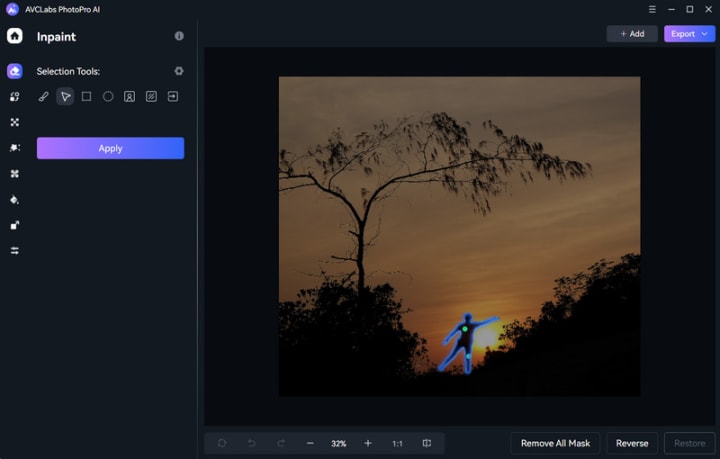Select the Brush selection tool
The image size is (720, 459).
[43, 96]
